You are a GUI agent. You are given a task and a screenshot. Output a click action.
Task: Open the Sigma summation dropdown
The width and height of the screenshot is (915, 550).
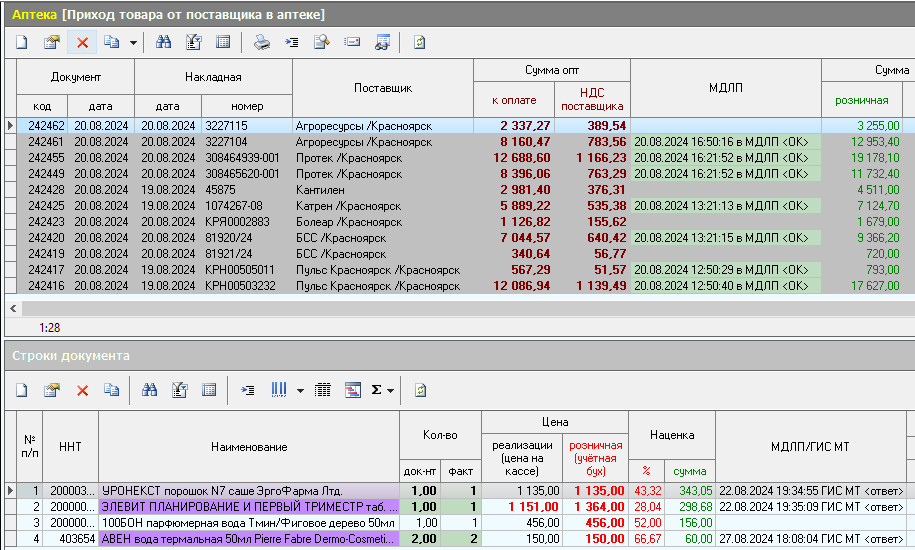[x=391, y=390]
